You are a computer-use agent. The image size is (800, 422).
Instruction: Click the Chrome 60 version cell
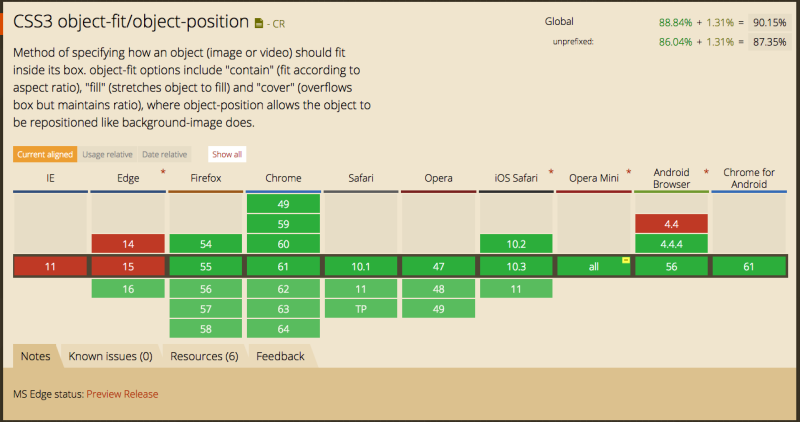tap(283, 244)
